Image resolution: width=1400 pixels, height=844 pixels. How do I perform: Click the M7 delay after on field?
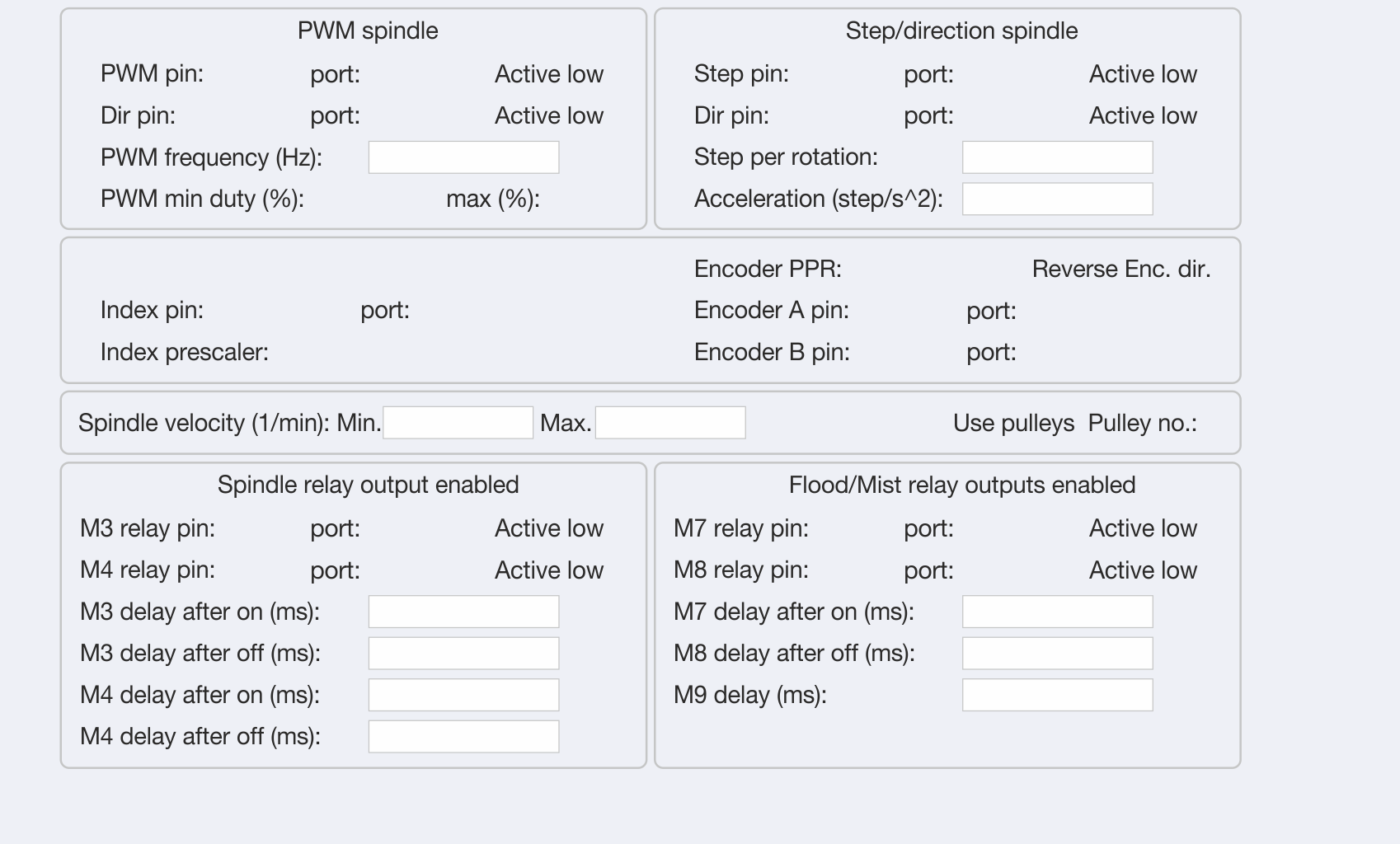click(1057, 612)
